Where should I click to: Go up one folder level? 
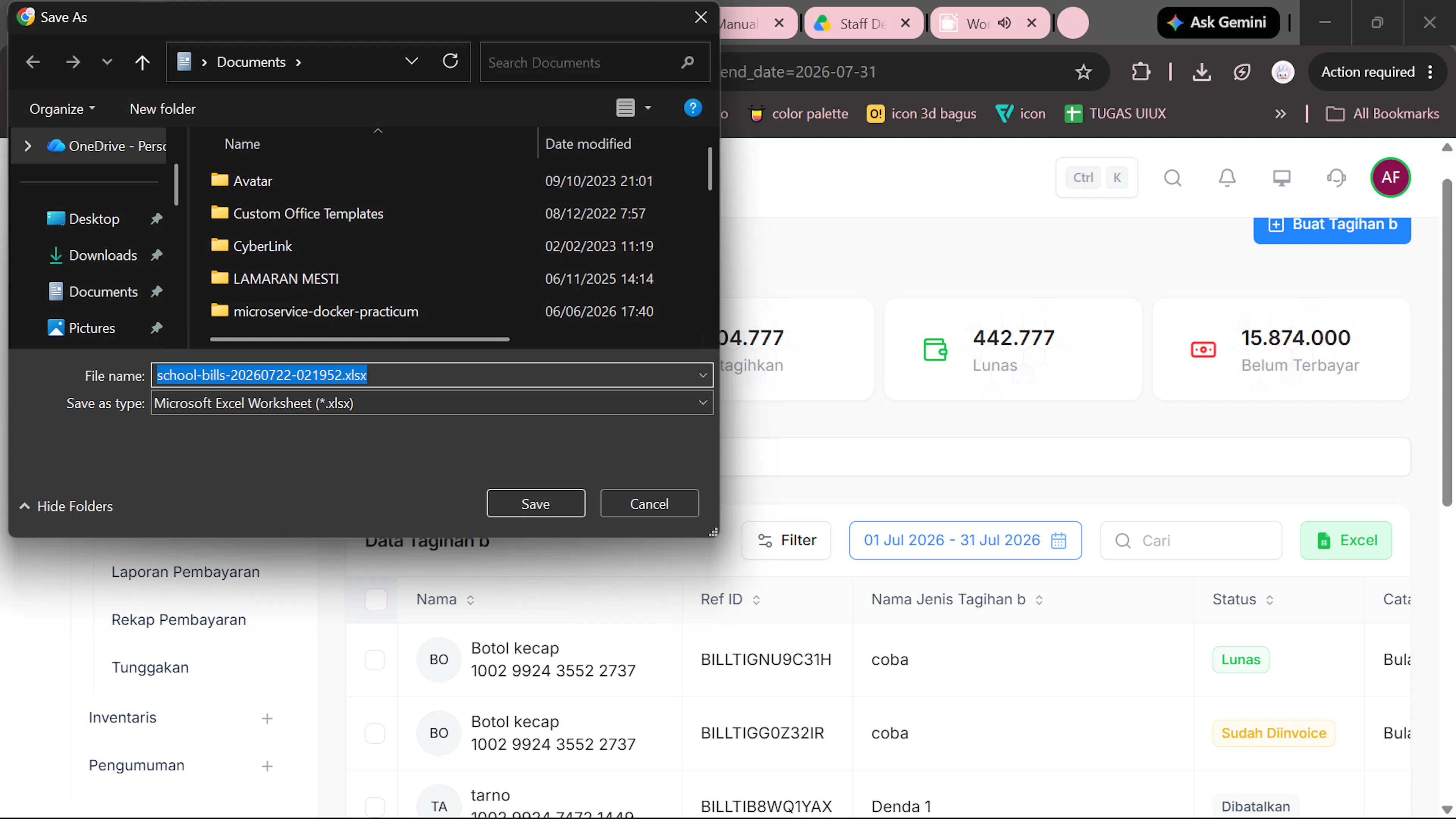pos(143,61)
